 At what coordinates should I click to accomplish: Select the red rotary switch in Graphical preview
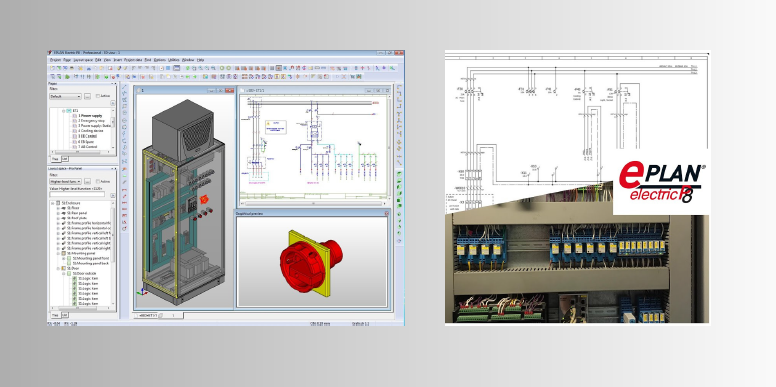(x=310, y=262)
